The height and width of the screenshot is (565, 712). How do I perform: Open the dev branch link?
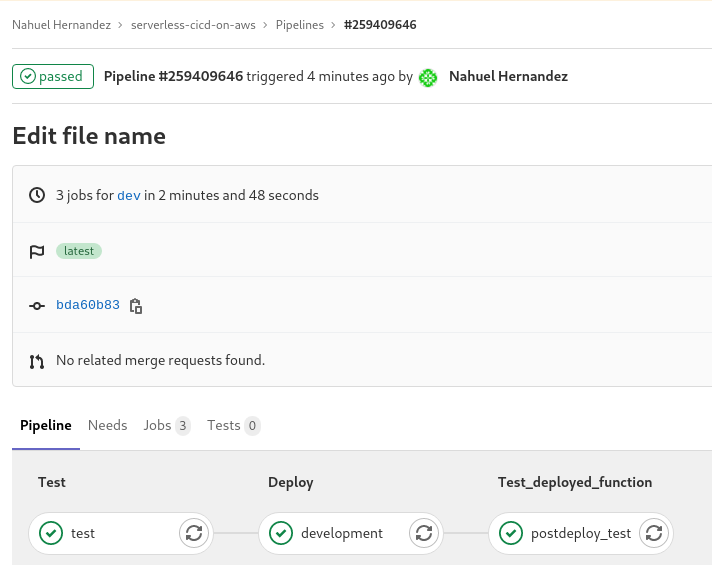click(x=129, y=196)
